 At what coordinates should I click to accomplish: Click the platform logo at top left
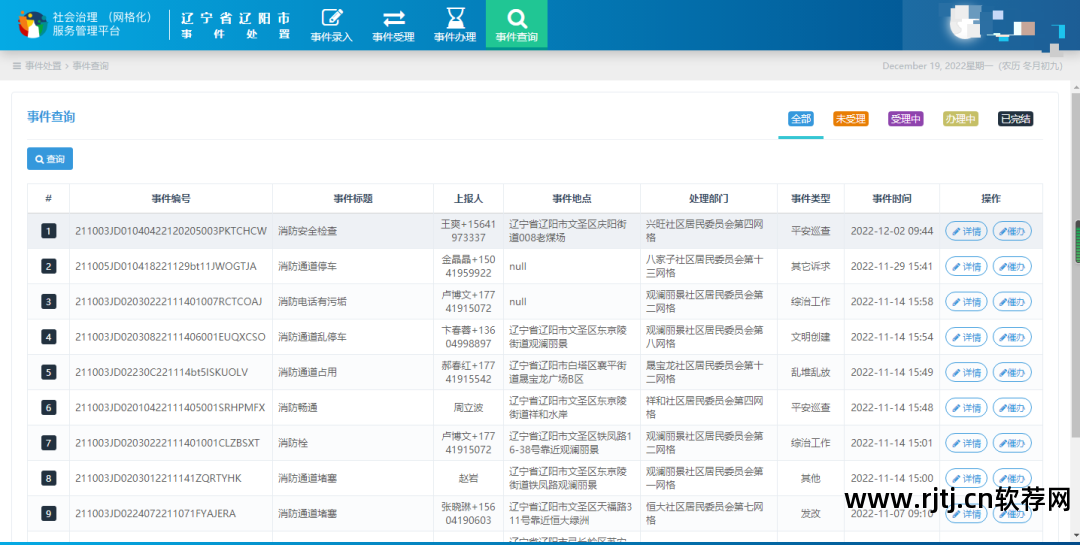(32, 24)
